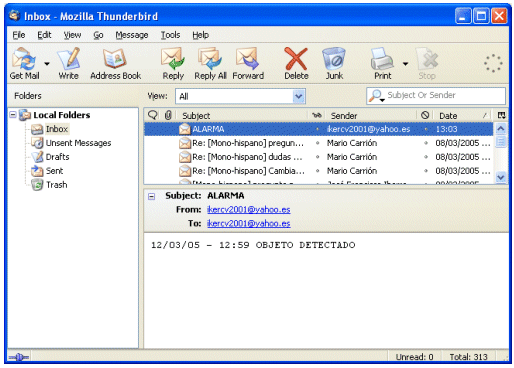Click the To address ikercv2001@yahoo.es

coord(249,224)
